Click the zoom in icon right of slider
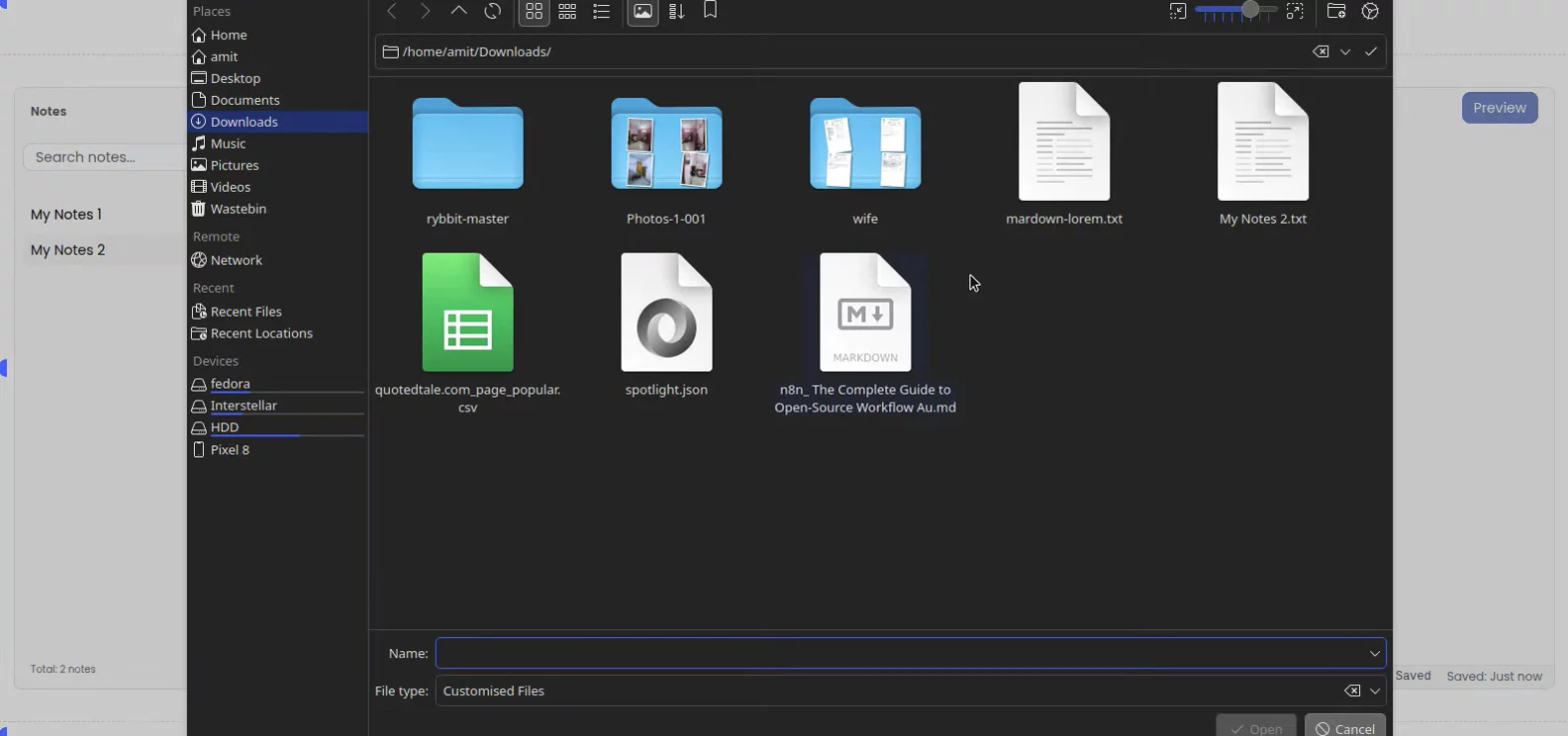1568x736 pixels. 1295,11
